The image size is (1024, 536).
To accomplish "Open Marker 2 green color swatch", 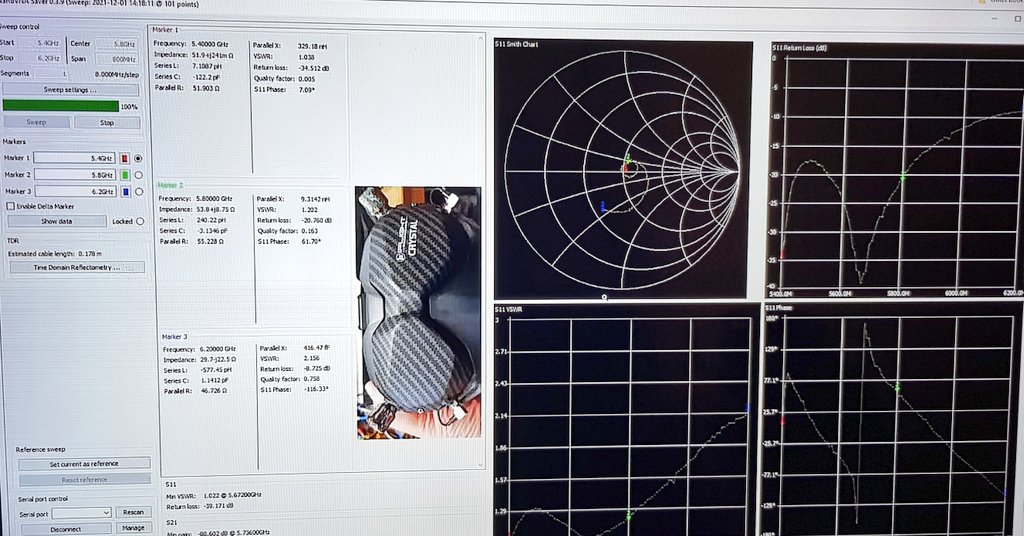I will 125,175.
